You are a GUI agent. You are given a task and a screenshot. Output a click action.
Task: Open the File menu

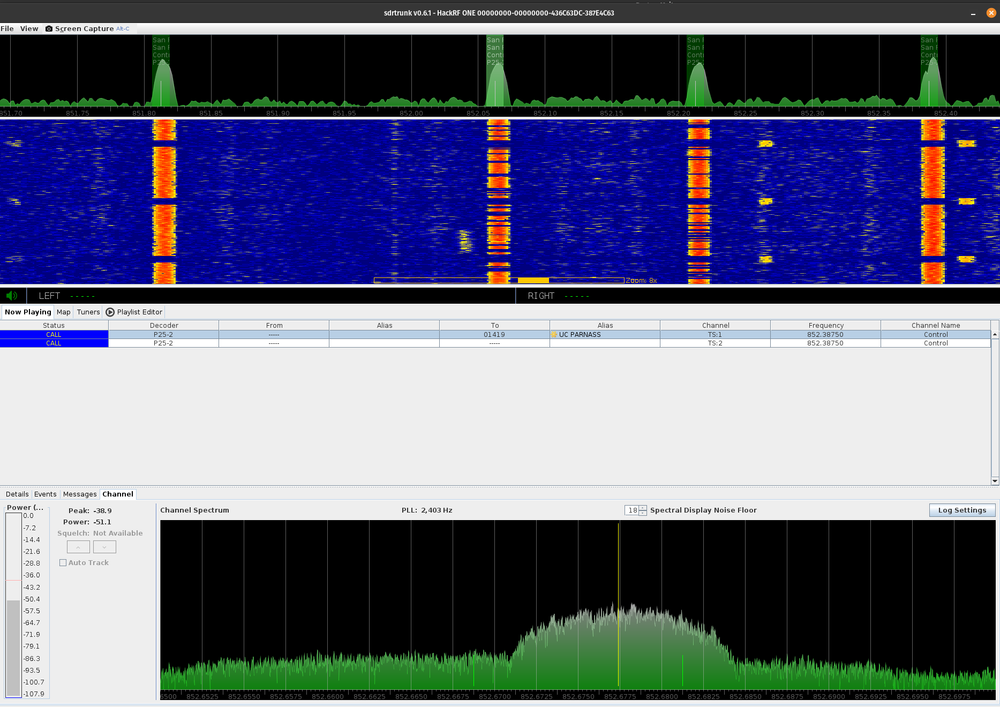(x=7, y=29)
